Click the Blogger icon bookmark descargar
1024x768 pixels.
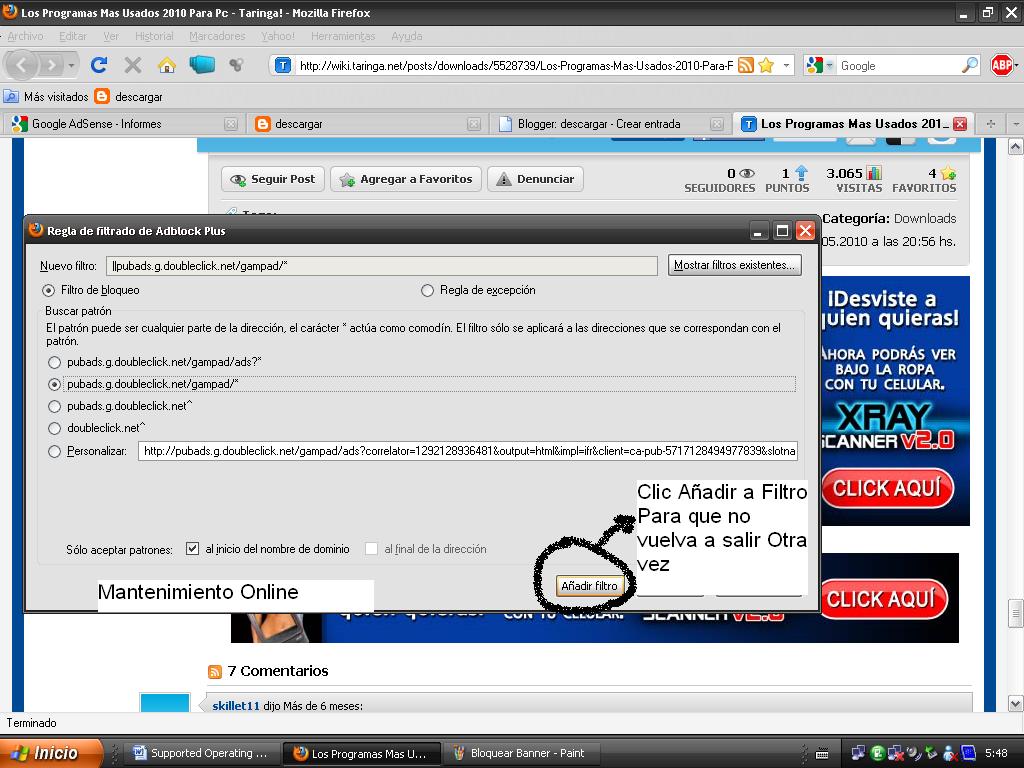pyautogui.click(x=102, y=97)
